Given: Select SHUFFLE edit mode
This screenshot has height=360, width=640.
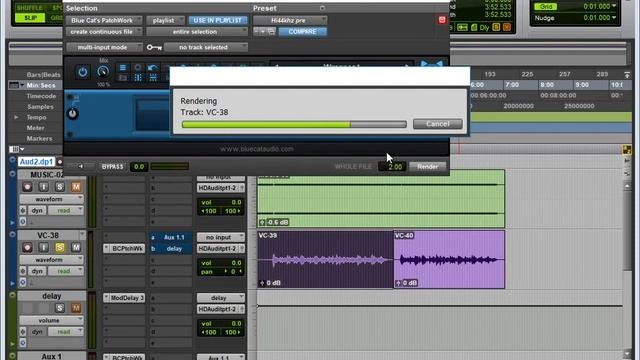Looking at the screenshot, I should (29, 8).
